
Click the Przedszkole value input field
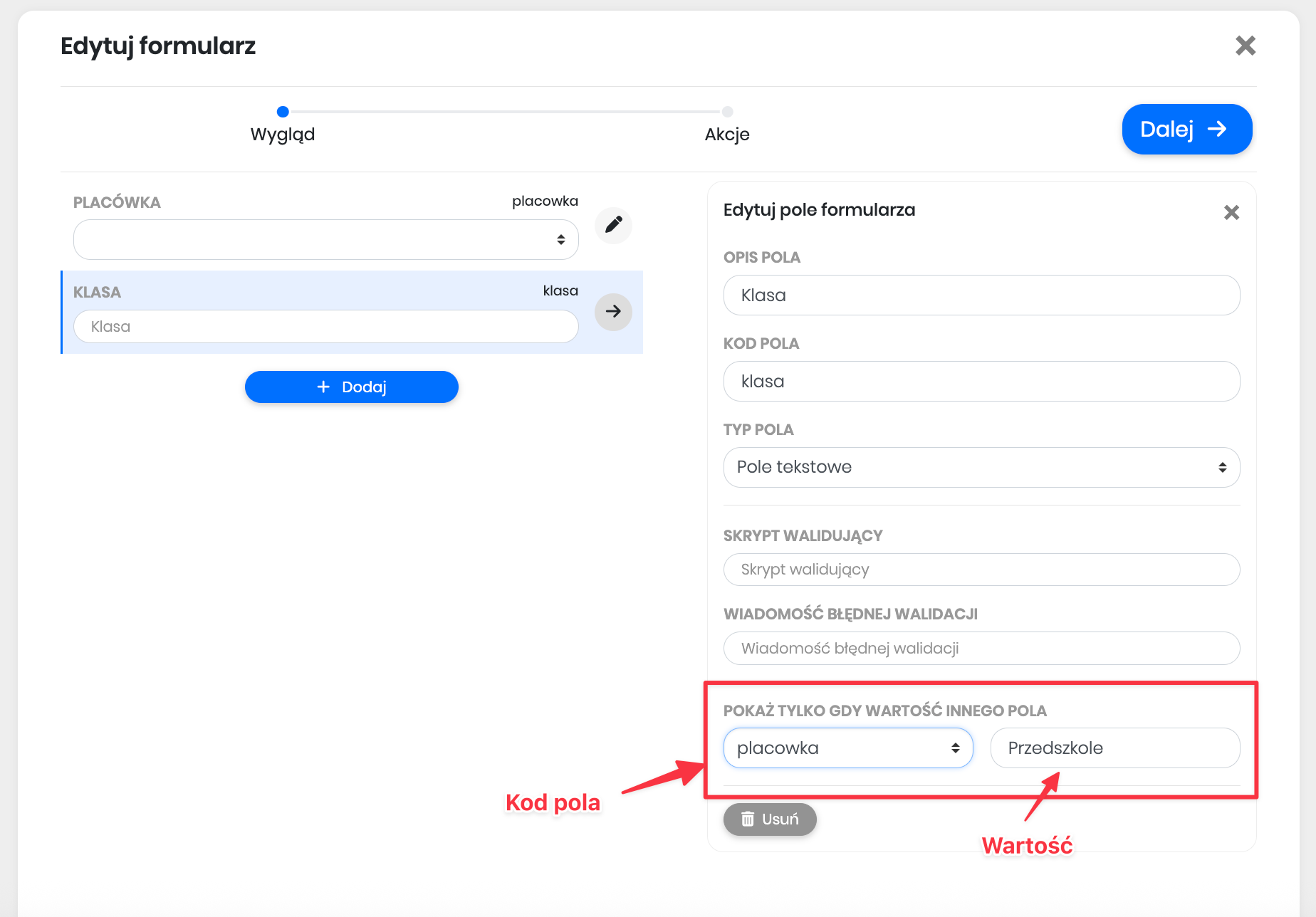[x=1114, y=748]
